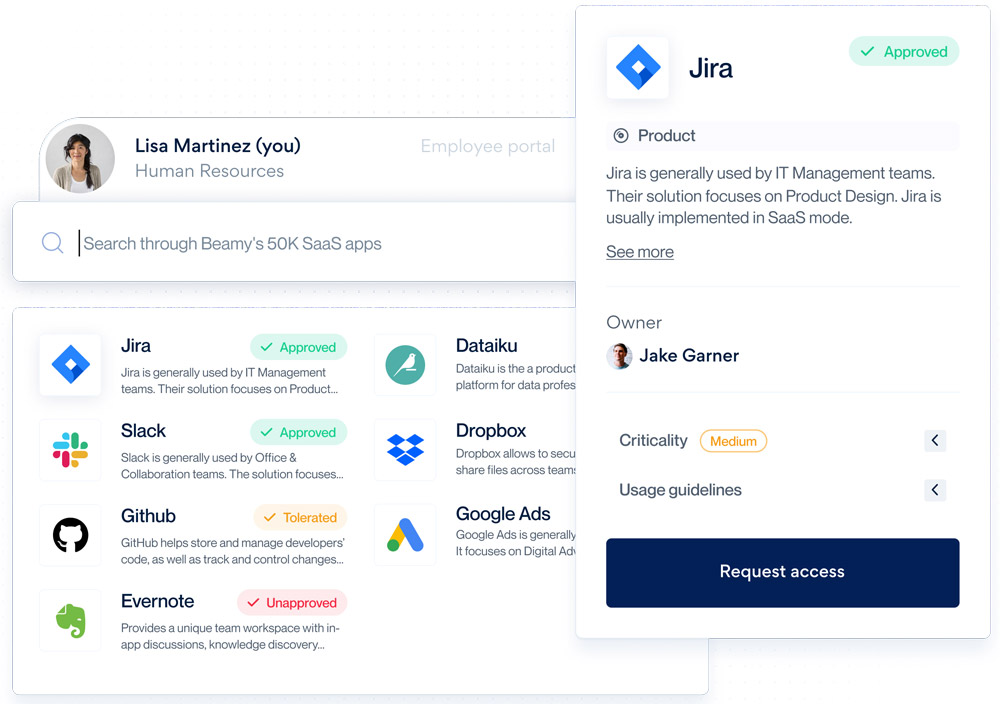Click the large Jira logo in detail panel
This screenshot has width=1000, height=704.
[x=638, y=68]
